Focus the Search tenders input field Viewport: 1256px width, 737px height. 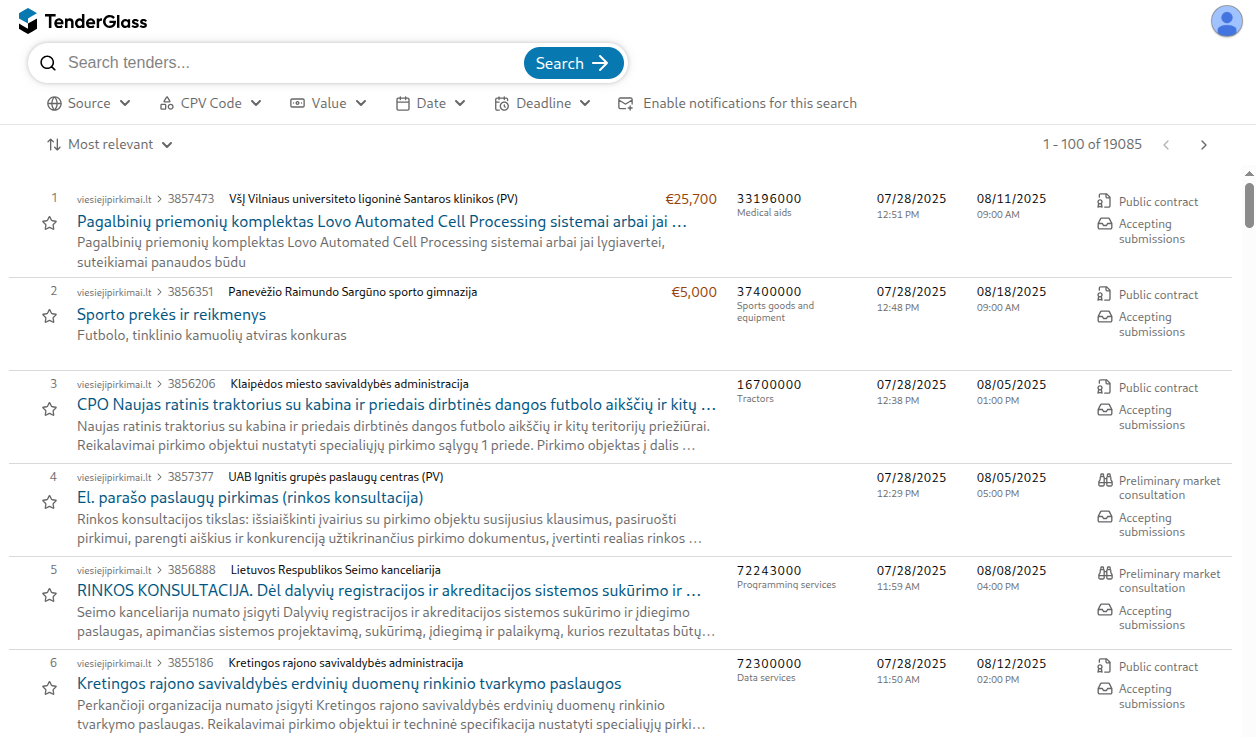[290, 63]
